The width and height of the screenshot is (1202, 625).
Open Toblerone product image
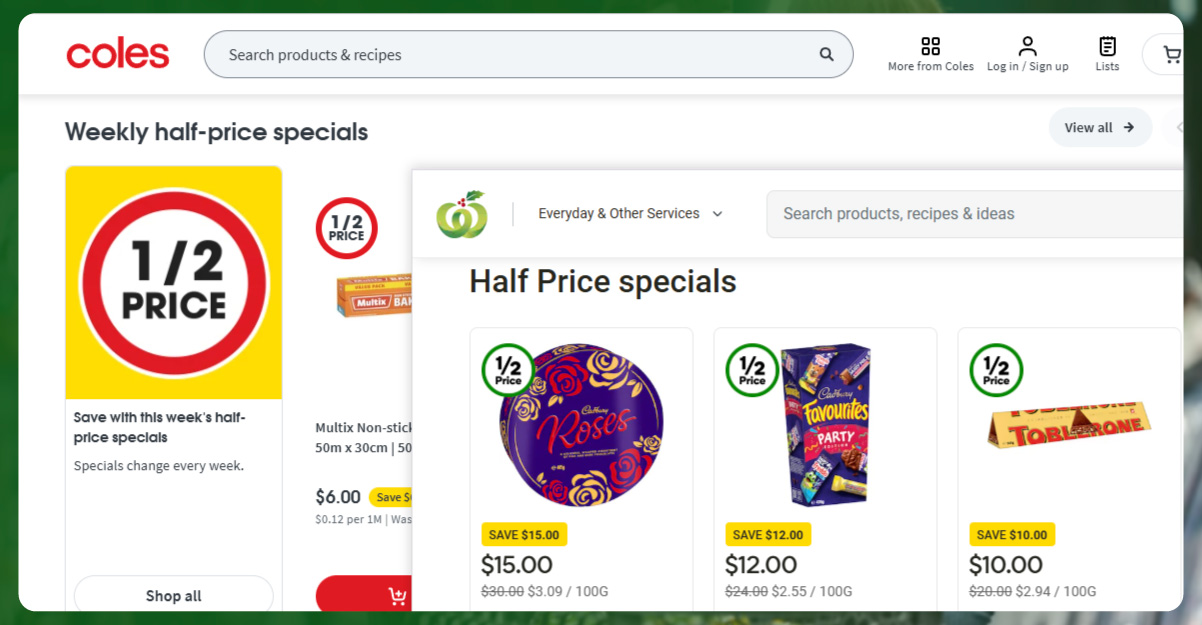pos(1069,423)
